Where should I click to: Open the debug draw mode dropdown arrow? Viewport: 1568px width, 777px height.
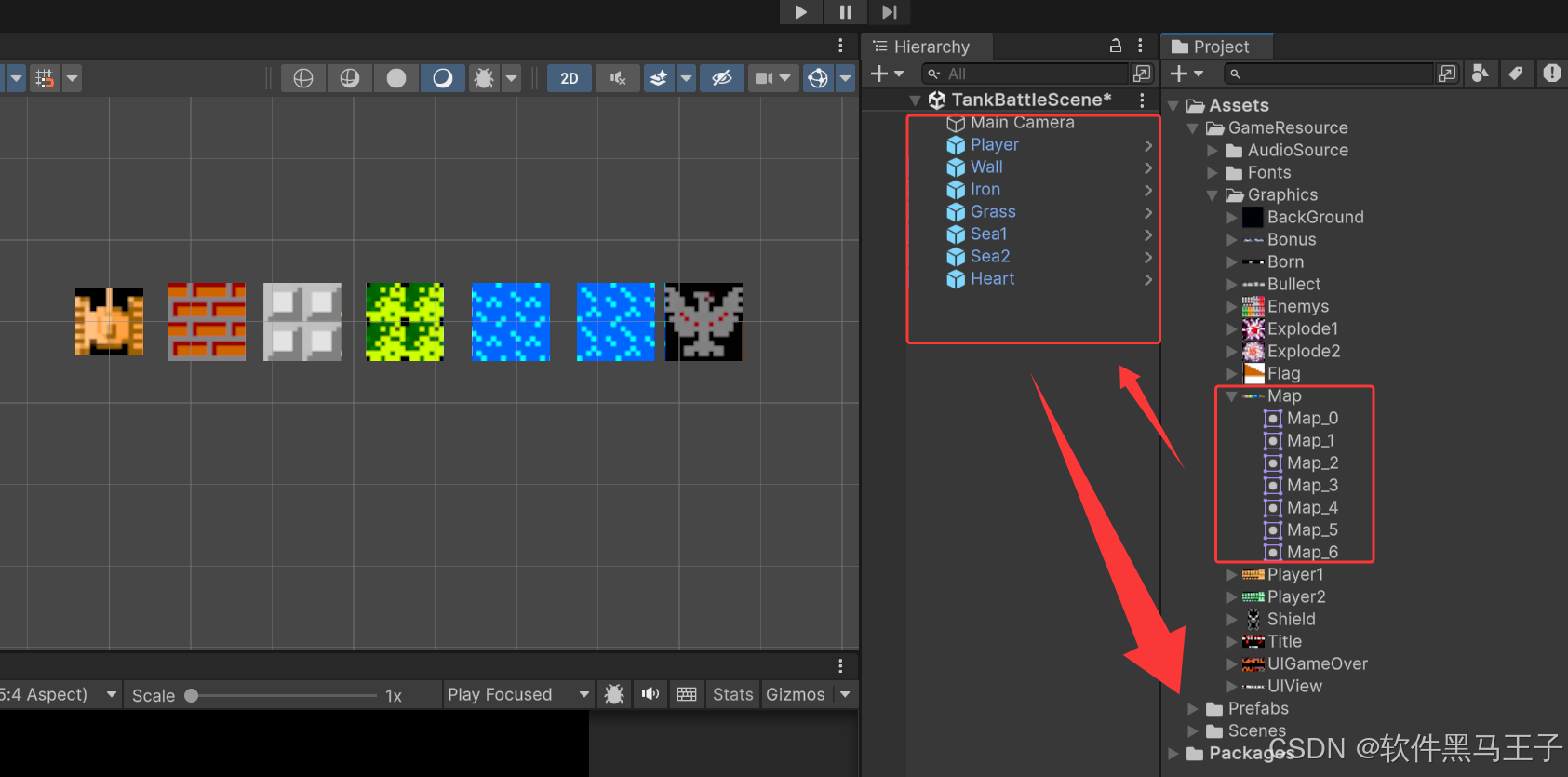[x=511, y=78]
